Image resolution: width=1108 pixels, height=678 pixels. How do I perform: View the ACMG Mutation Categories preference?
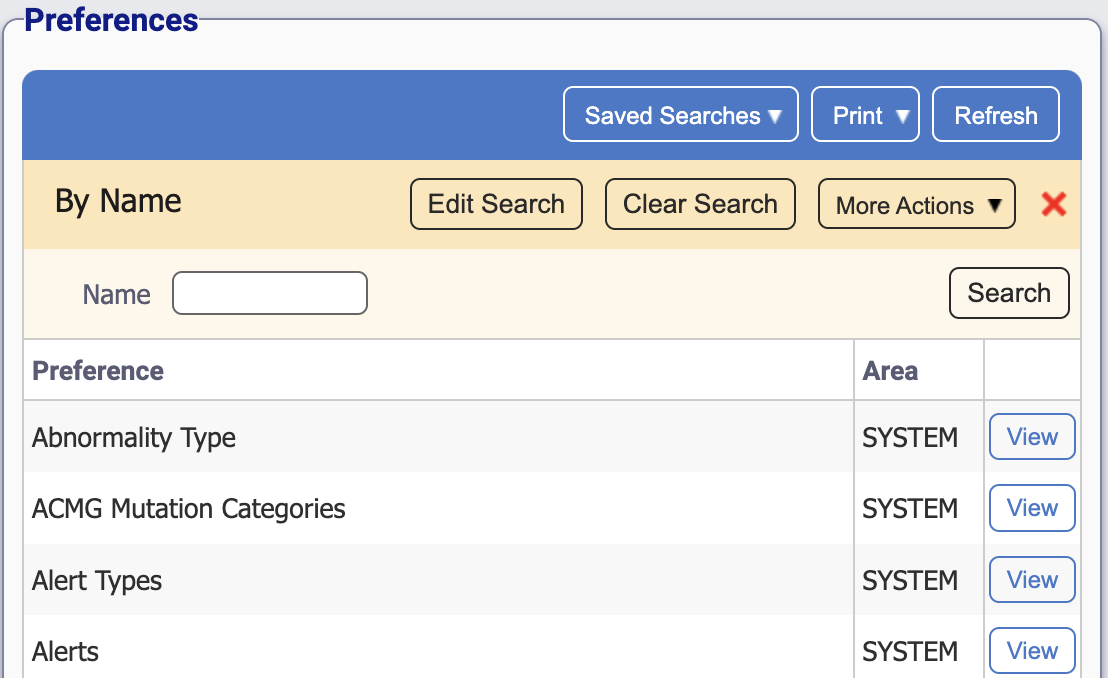click(1032, 508)
